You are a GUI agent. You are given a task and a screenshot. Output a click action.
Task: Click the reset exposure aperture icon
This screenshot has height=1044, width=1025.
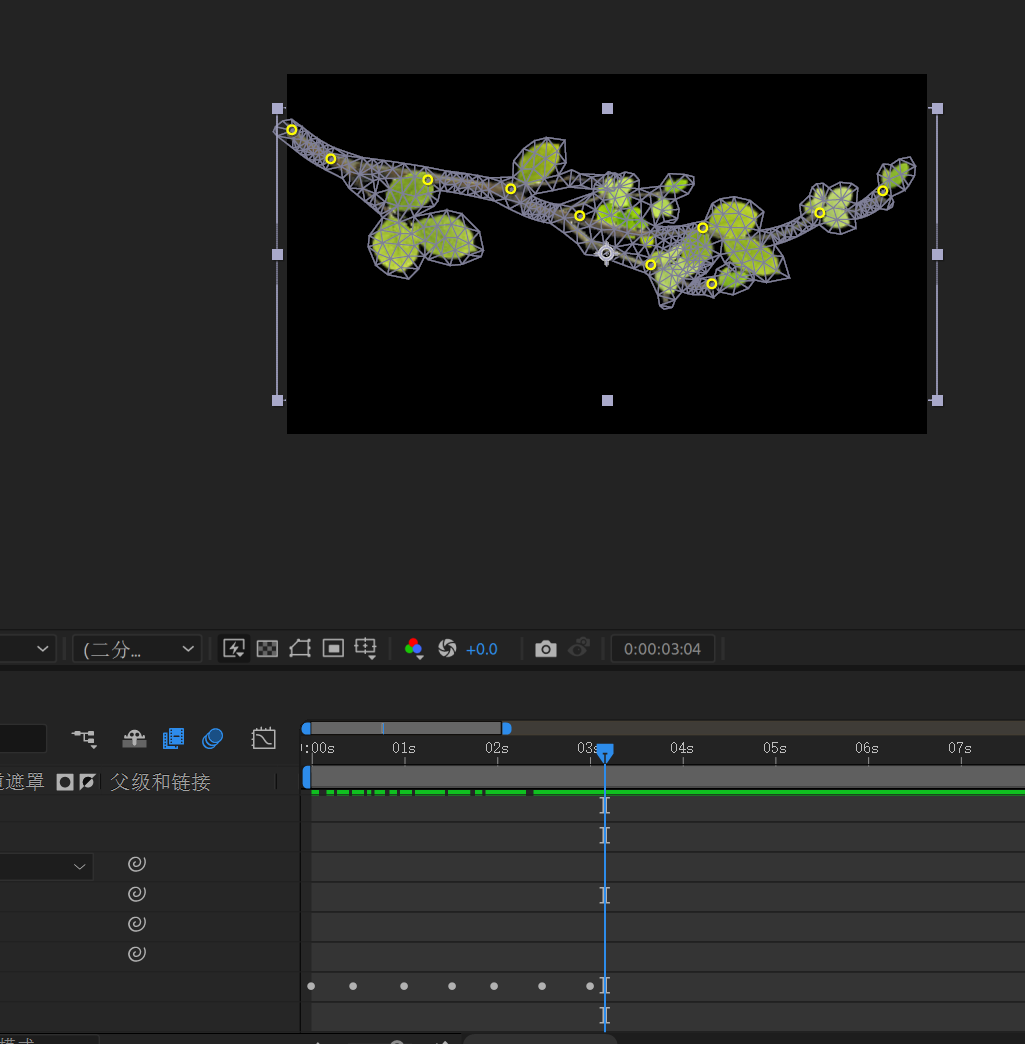447,649
